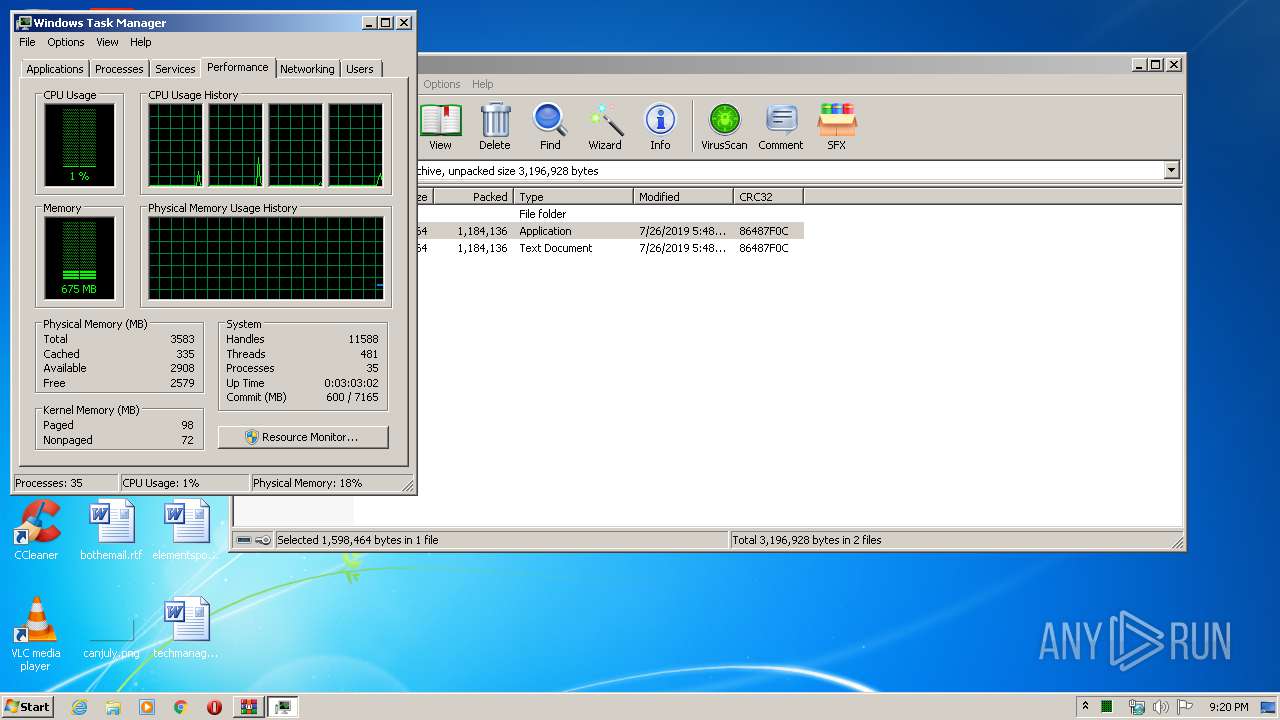
Task: Sort by Type column header
Action: (x=573, y=197)
